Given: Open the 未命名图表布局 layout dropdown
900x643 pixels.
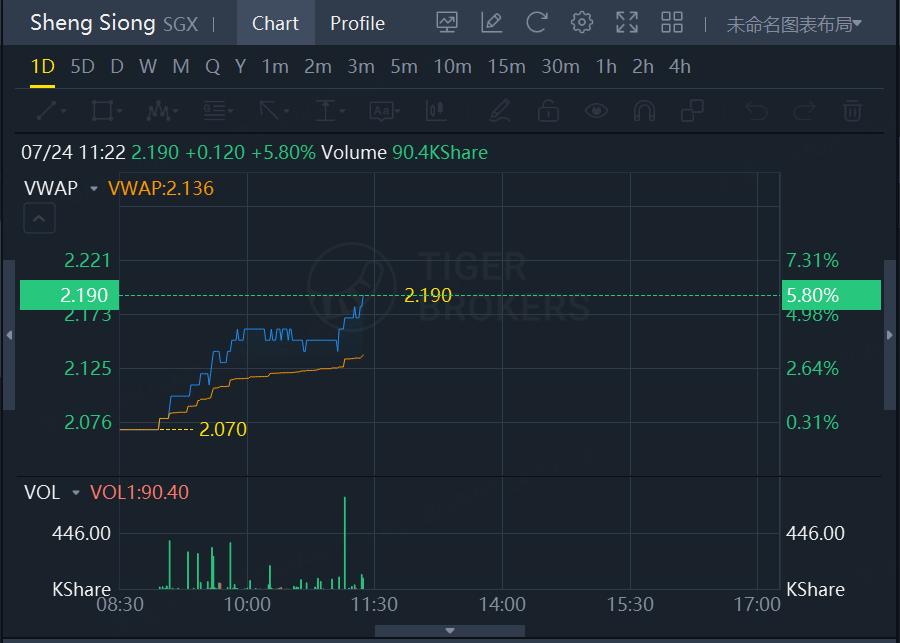Looking at the screenshot, I should point(794,24).
